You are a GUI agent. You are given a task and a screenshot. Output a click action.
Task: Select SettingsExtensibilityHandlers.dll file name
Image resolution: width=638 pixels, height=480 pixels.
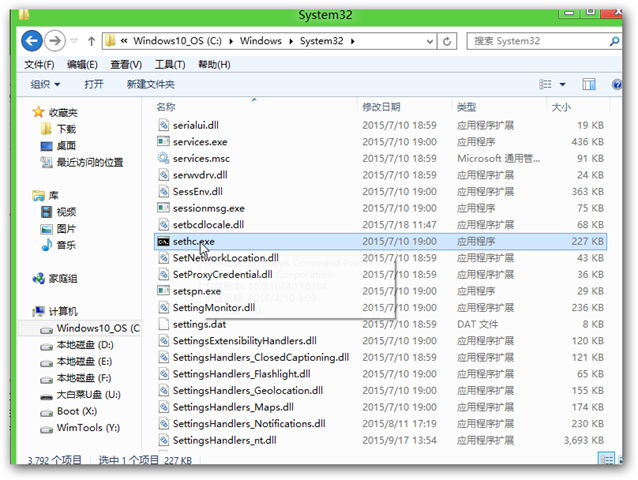click(245, 341)
